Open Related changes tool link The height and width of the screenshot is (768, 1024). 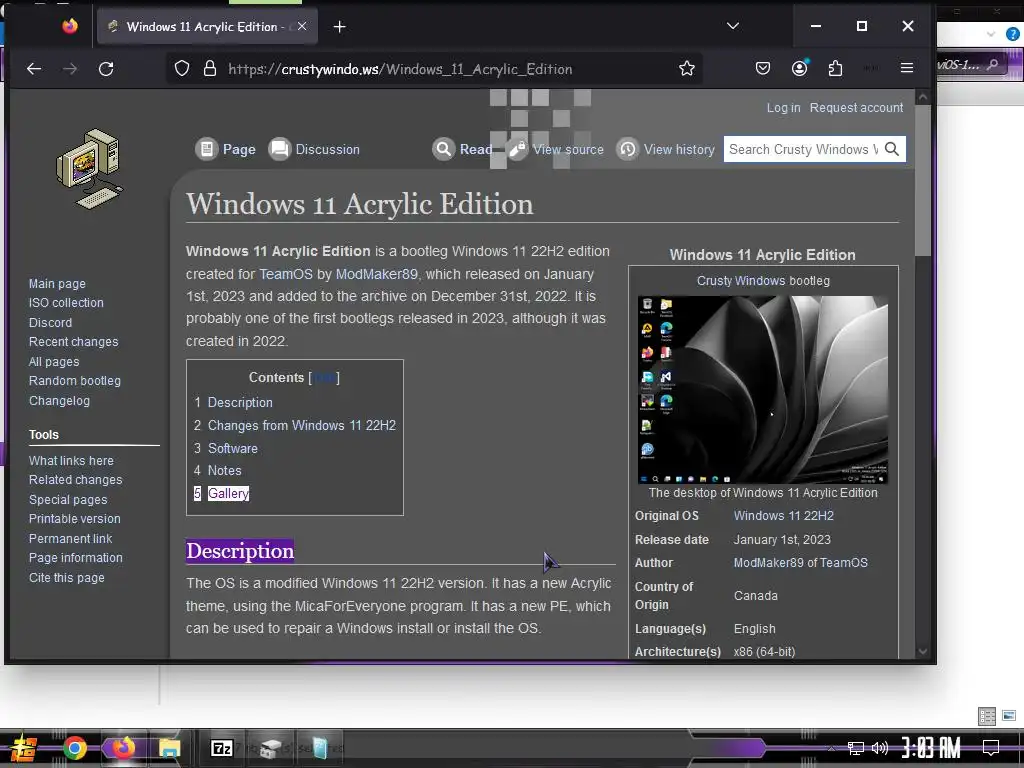[x=75, y=480]
